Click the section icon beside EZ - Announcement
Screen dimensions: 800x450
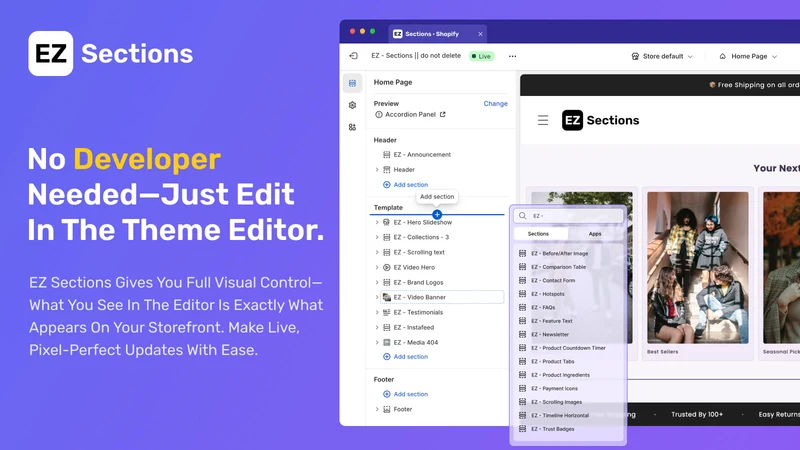387,155
